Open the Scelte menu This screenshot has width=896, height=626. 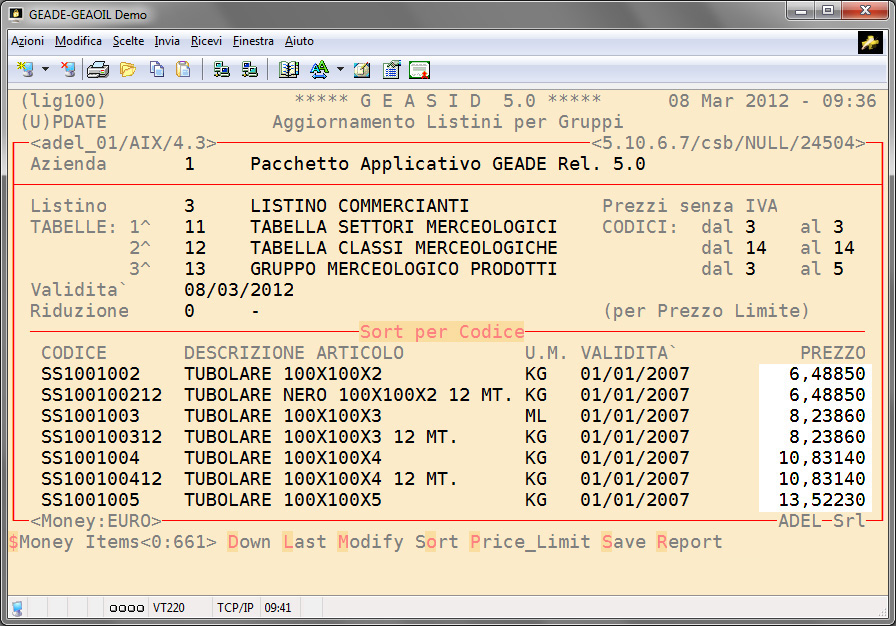click(128, 41)
